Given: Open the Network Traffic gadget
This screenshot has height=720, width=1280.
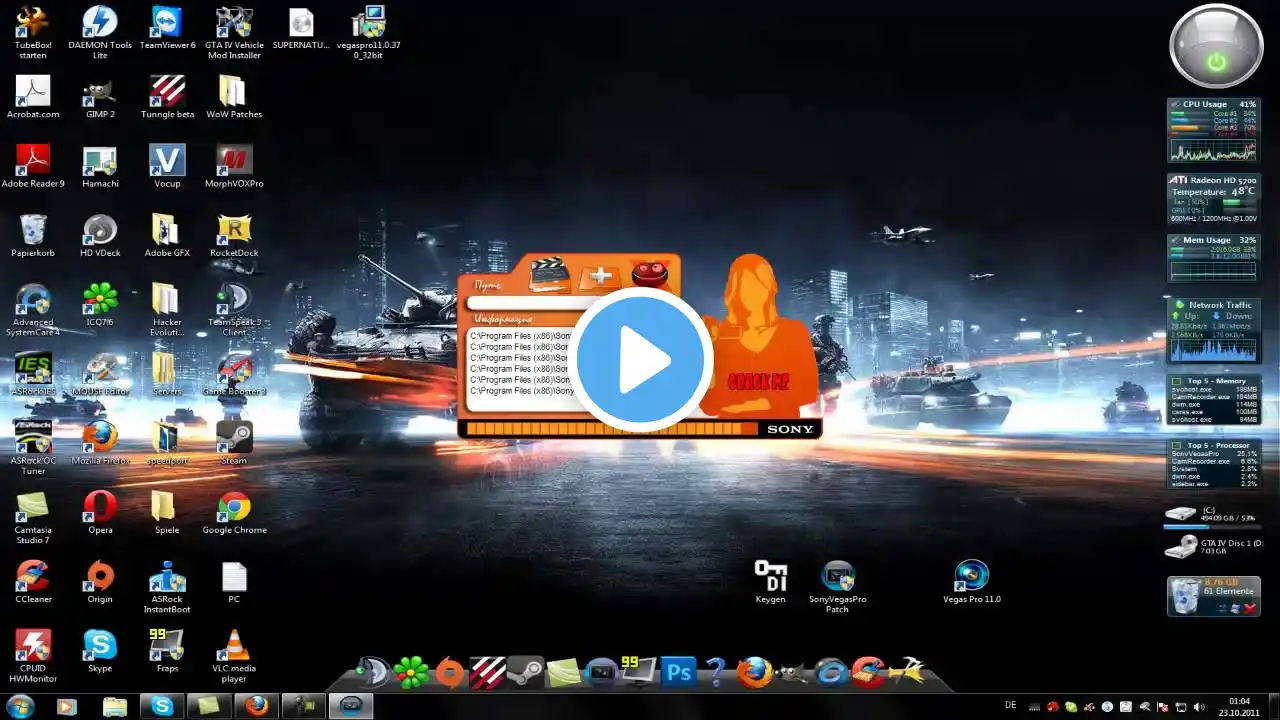Looking at the screenshot, I should pyautogui.click(x=1214, y=330).
